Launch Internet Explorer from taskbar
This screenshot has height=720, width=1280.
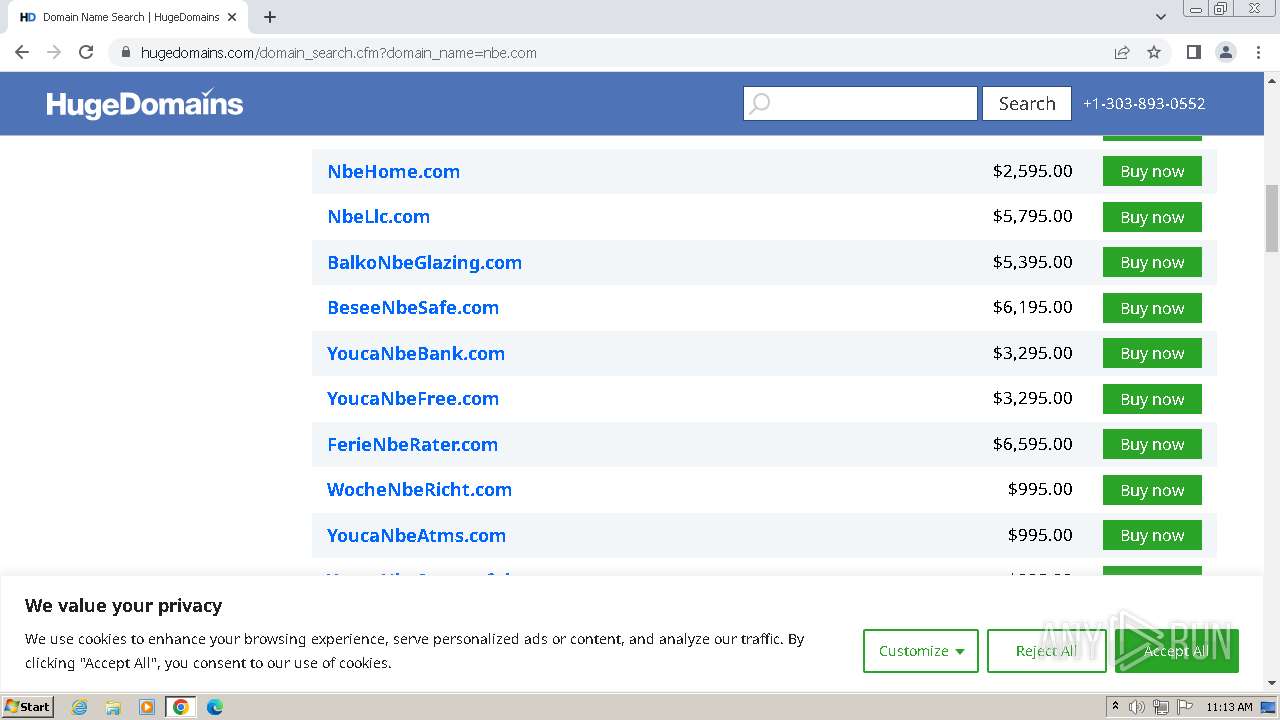[x=79, y=707]
